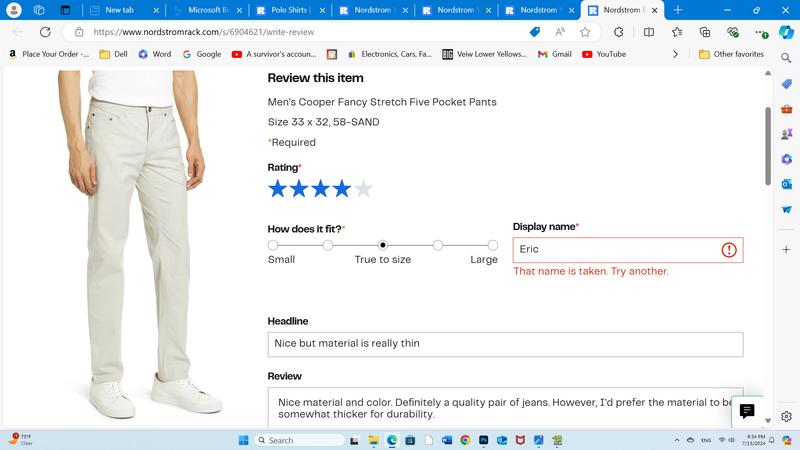
Task: Open File Explorer from the taskbar
Action: [x=373, y=440]
